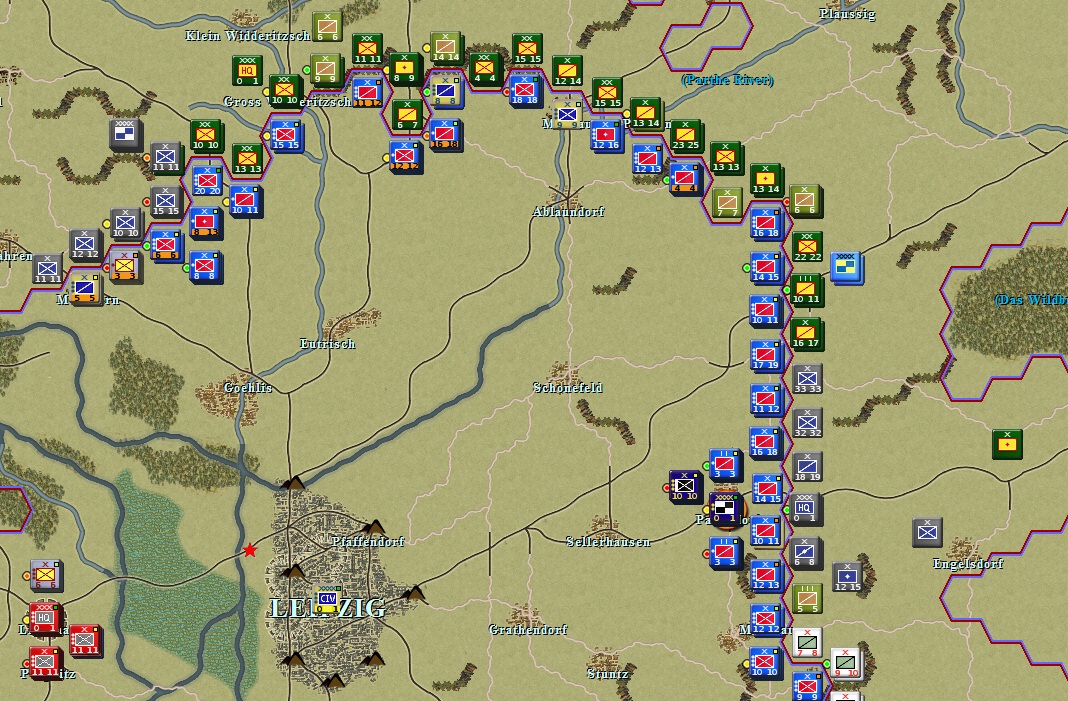
Task: Select tan cavalry counter 5 5
Action: [x=85, y=289]
